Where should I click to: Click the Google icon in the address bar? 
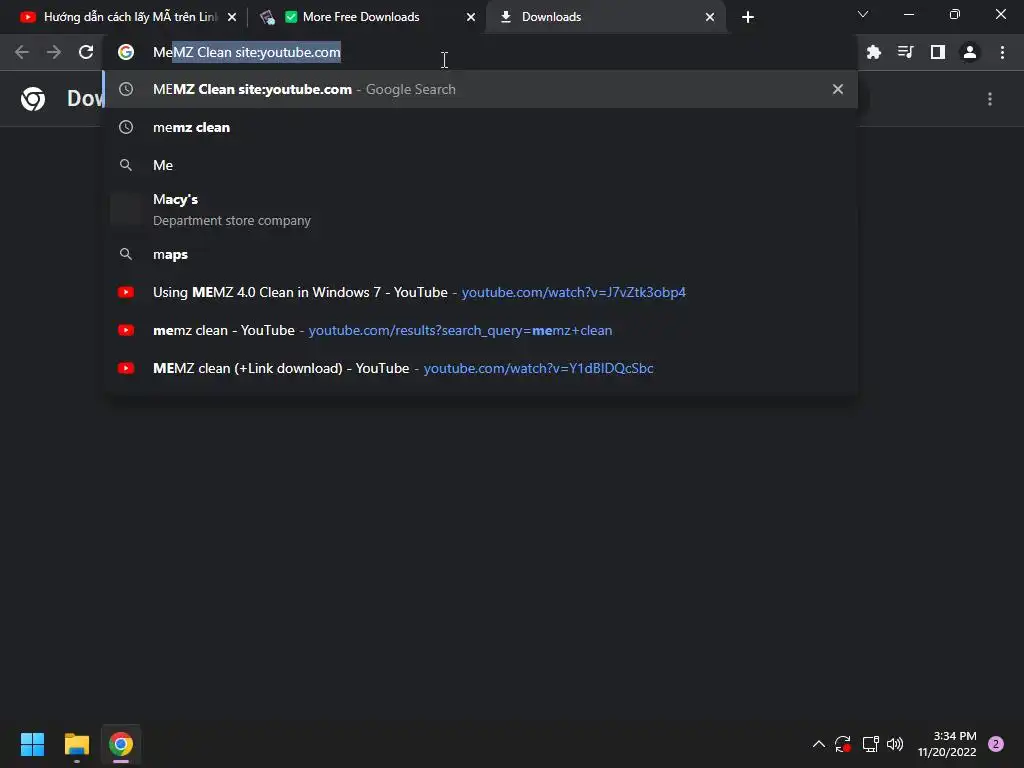pos(126,52)
